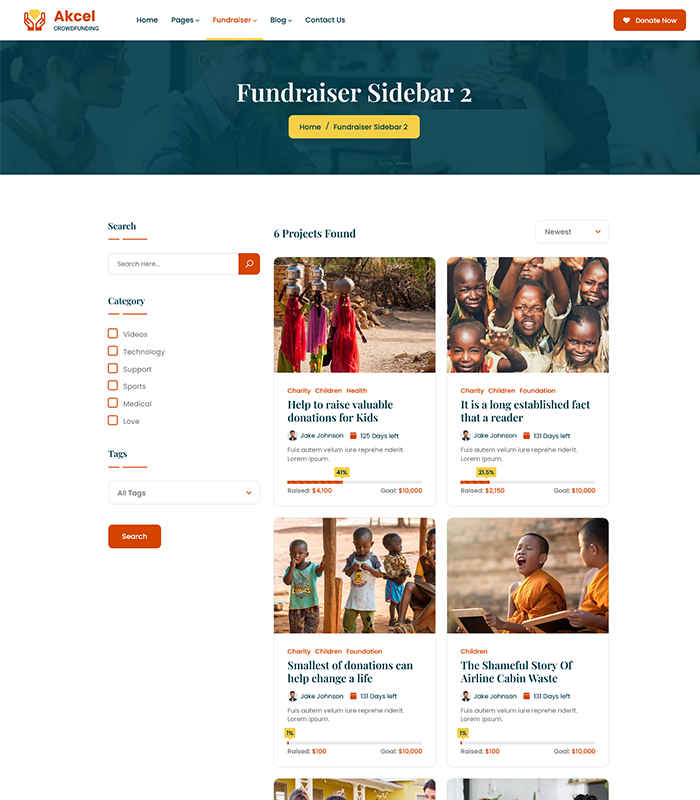Click the Akcel hands-heart logo icon
Image resolution: width=700 pixels, height=800 pixels.
pos(34,20)
